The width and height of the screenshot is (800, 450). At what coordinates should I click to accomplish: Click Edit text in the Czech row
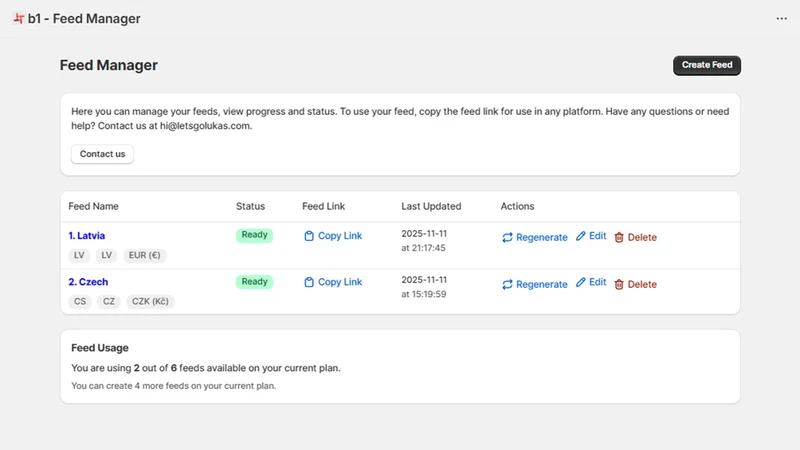click(x=597, y=282)
